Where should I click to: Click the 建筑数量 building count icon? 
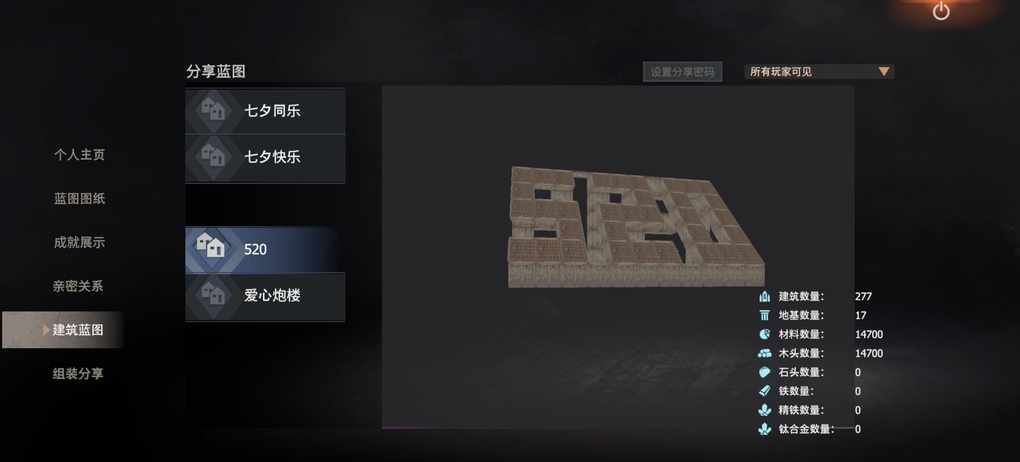pyautogui.click(x=764, y=297)
